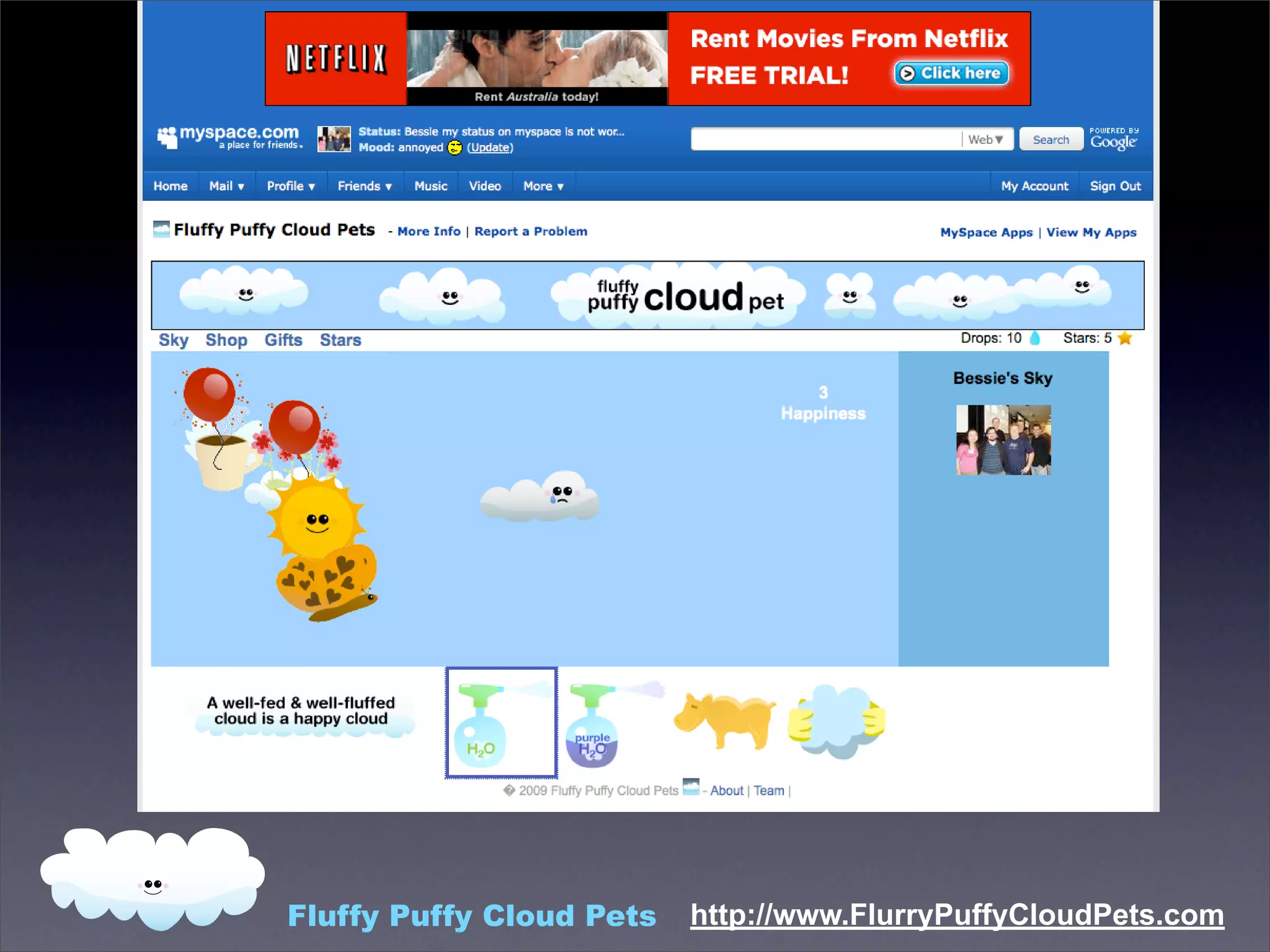
Task: Open the More Info link
Action: pos(429,231)
